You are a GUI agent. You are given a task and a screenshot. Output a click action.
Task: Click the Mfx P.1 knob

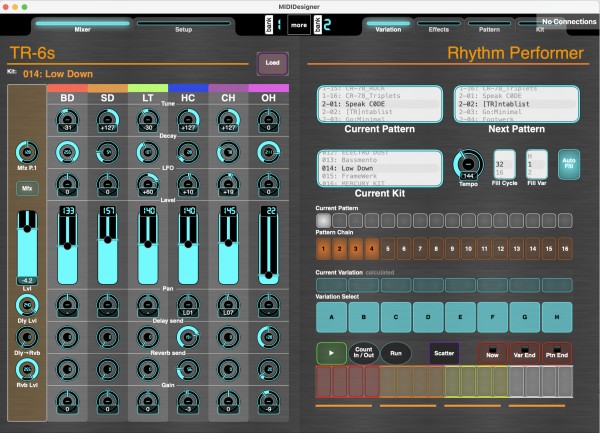pos(27,152)
